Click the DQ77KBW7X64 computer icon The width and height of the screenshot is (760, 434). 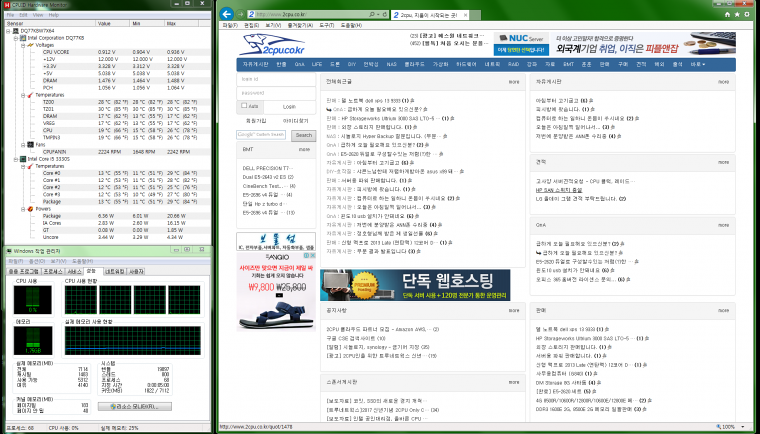click(x=16, y=31)
